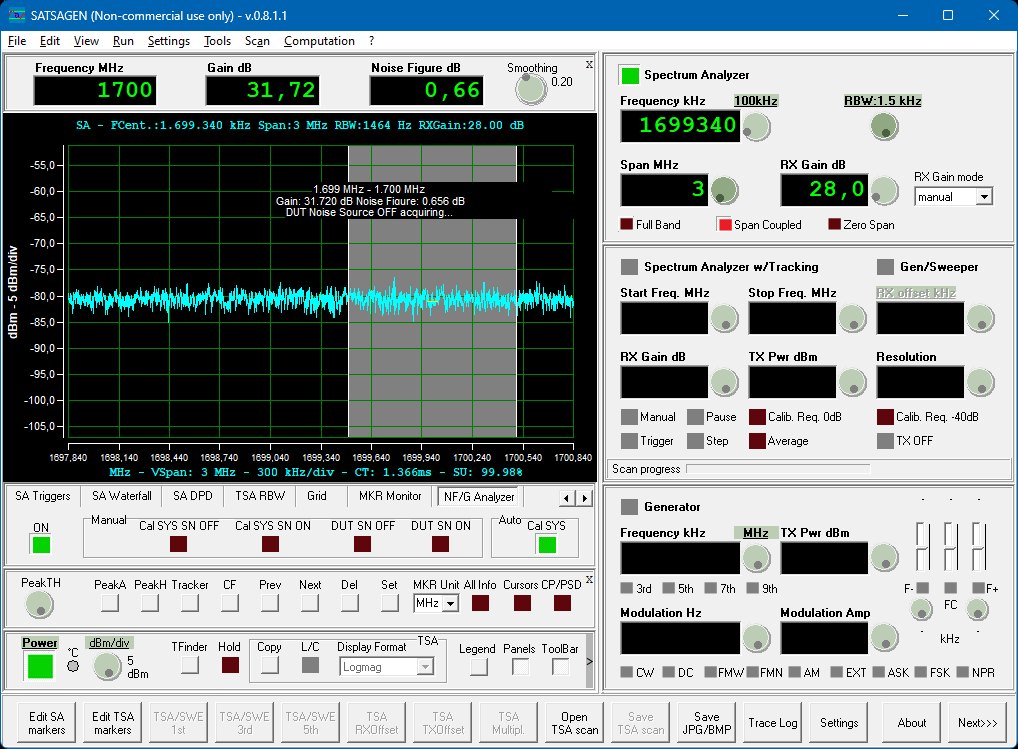Switch to TSA RBW tab
This screenshot has height=749, width=1018.
260,496
